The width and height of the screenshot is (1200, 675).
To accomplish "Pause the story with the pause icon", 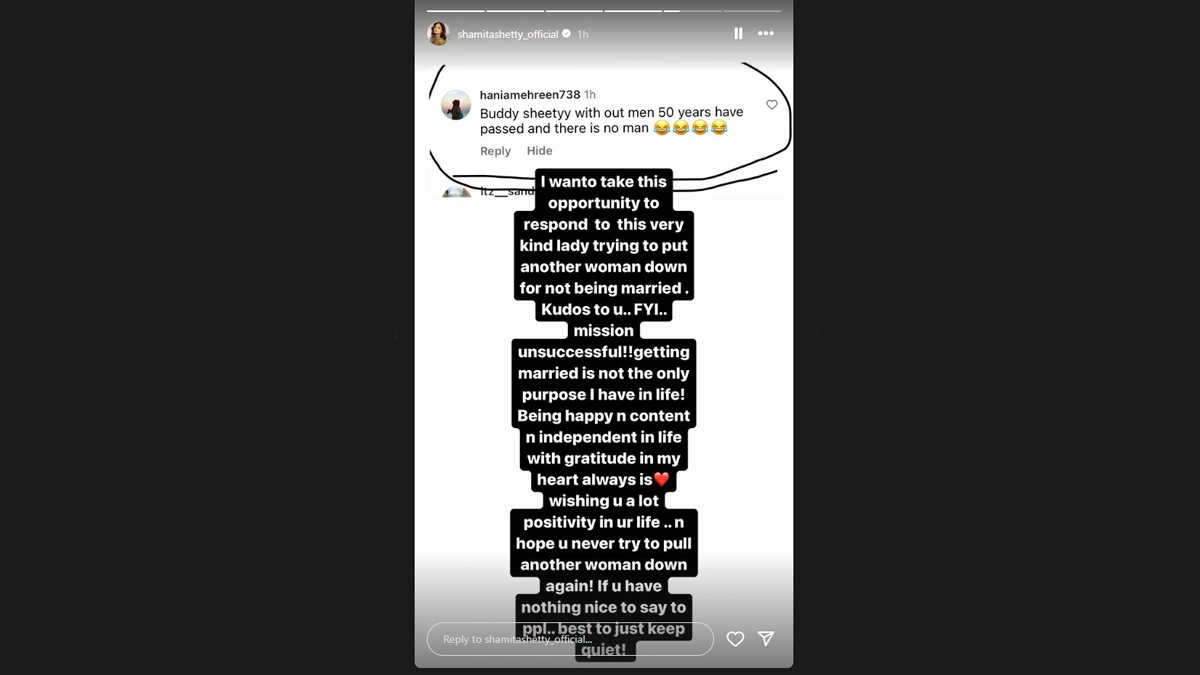I will [738, 33].
